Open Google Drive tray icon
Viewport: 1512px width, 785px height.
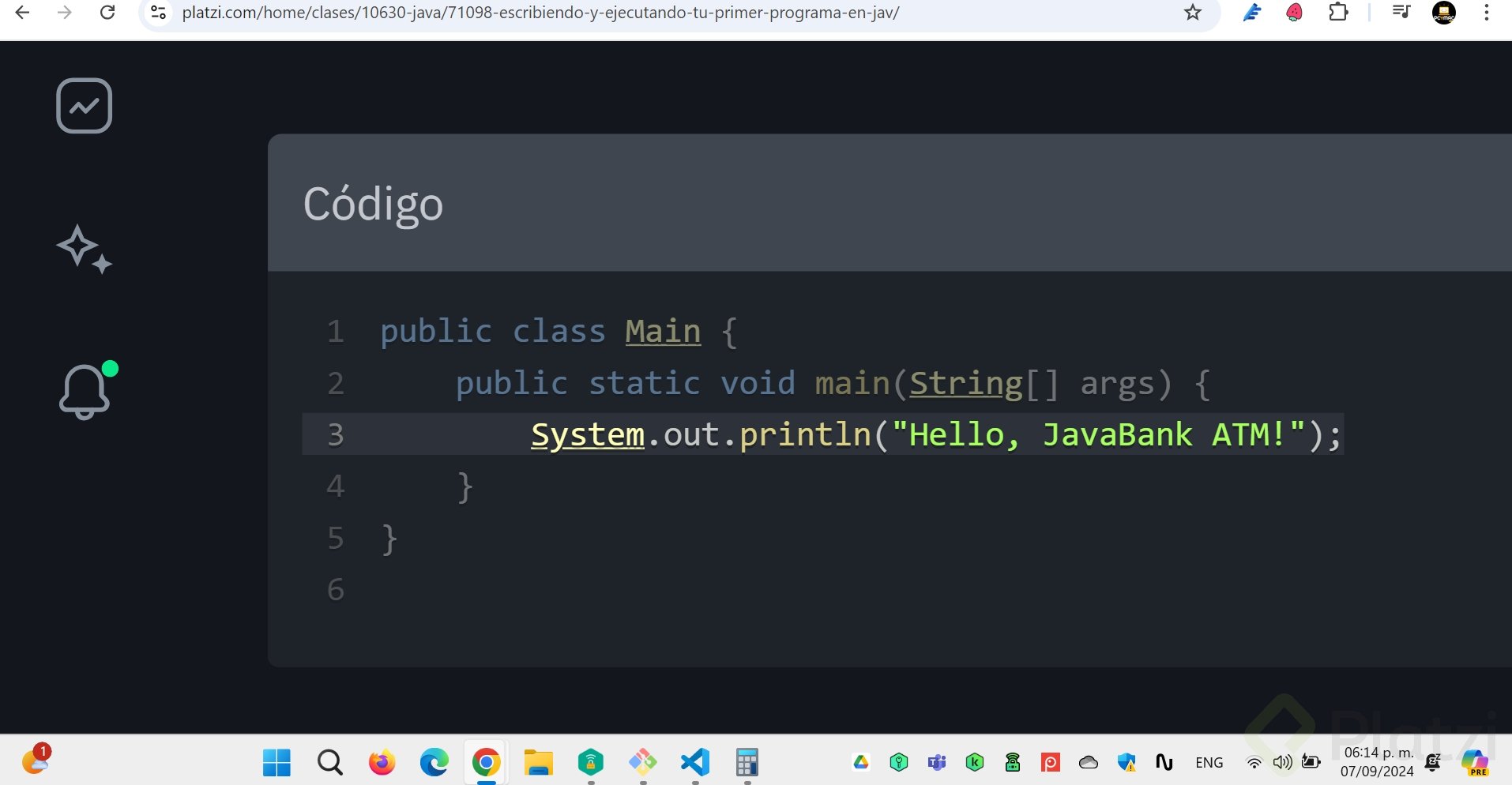861,762
